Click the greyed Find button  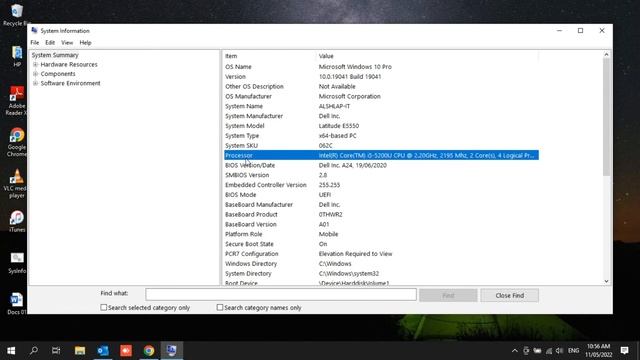[x=448, y=295]
